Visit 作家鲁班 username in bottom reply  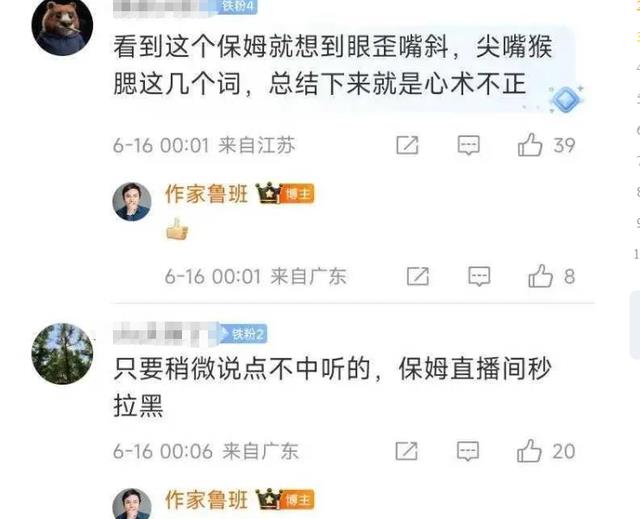[x=206, y=500]
